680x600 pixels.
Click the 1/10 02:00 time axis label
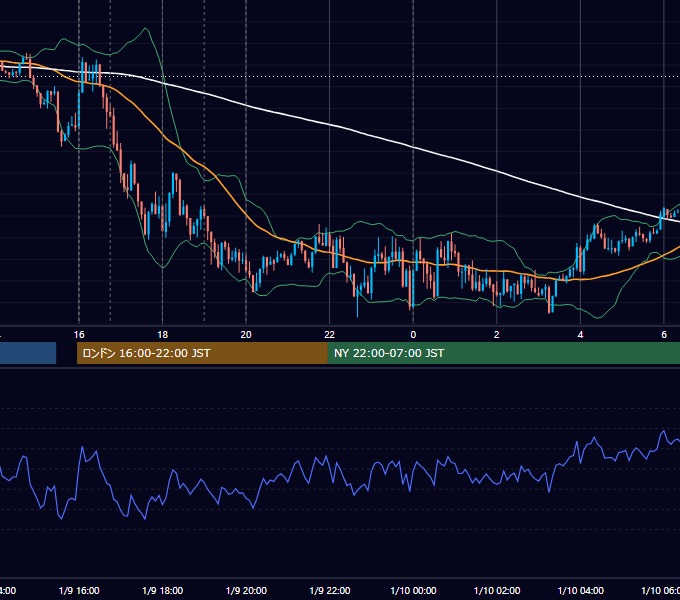point(497,590)
